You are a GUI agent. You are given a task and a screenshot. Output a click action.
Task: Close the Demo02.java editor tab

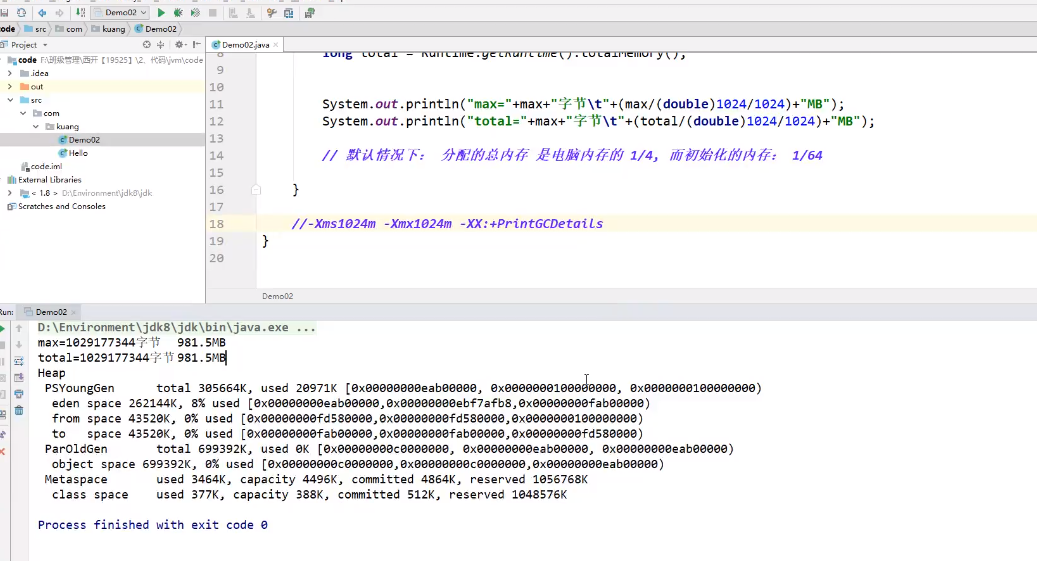pos(276,45)
